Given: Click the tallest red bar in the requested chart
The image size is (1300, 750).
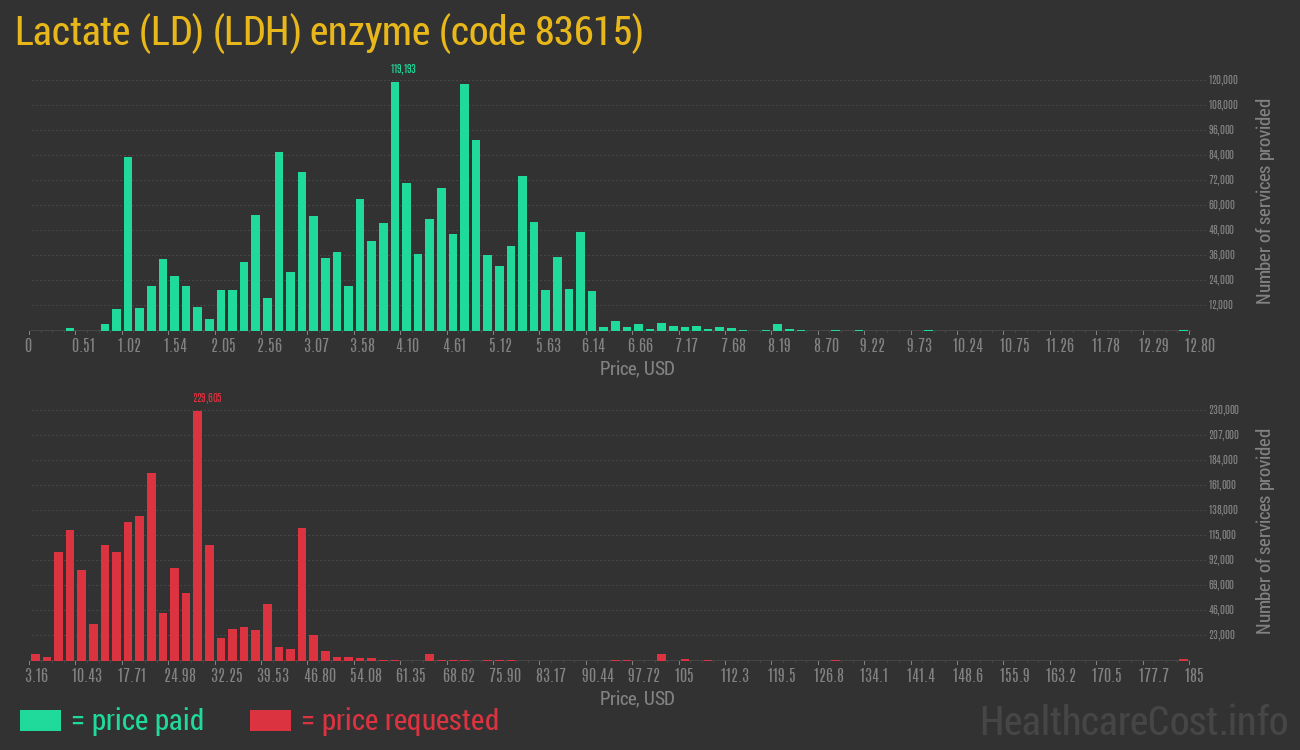Looking at the screenshot, I should click(x=197, y=535).
